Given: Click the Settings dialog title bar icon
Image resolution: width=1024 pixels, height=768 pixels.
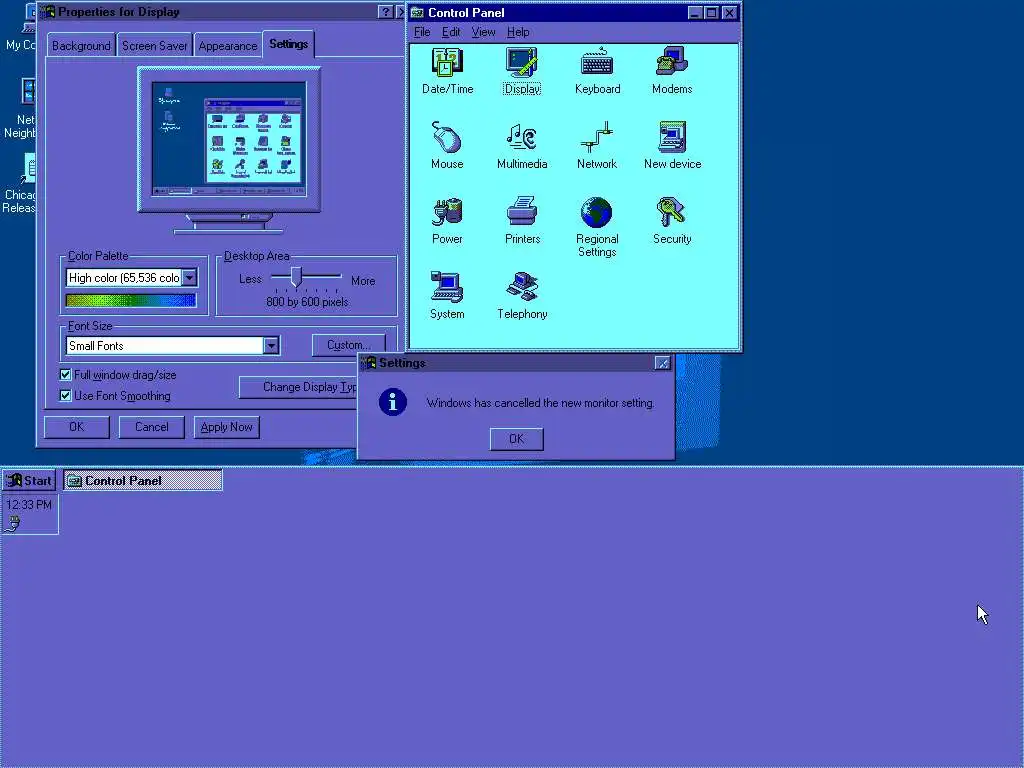Looking at the screenshot, I should tap(369, 362).
